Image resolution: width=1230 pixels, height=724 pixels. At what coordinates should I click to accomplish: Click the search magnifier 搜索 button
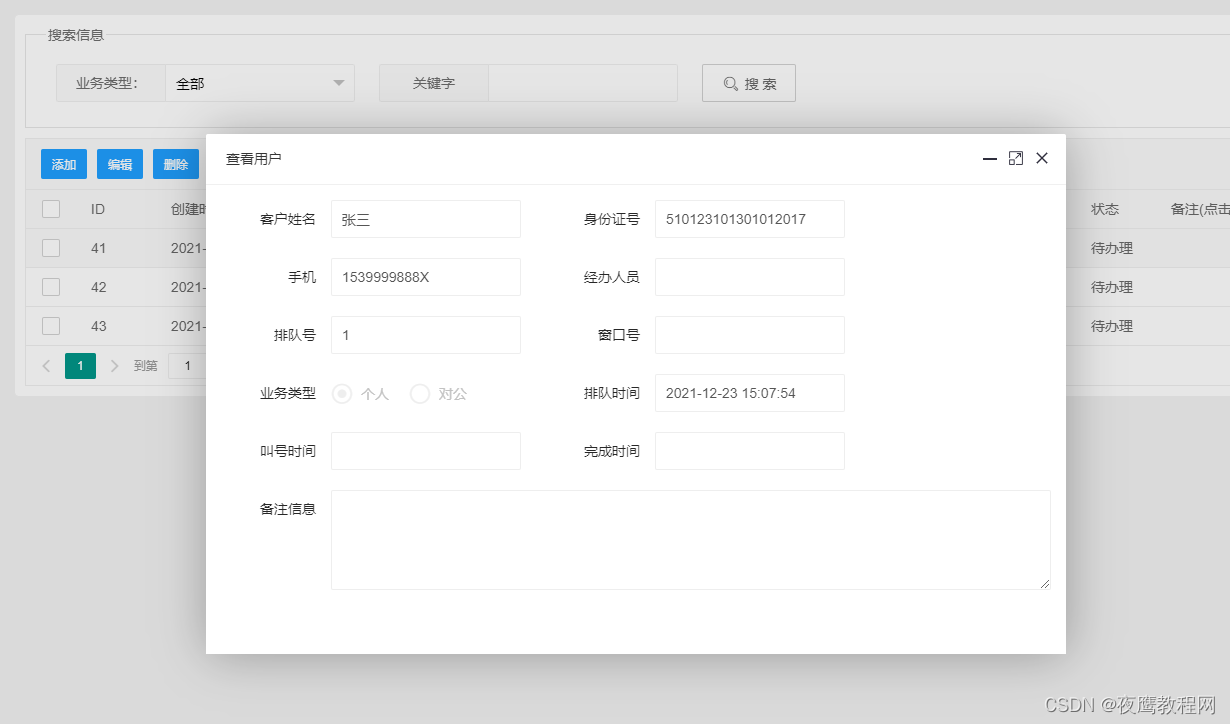click(749, 83)
